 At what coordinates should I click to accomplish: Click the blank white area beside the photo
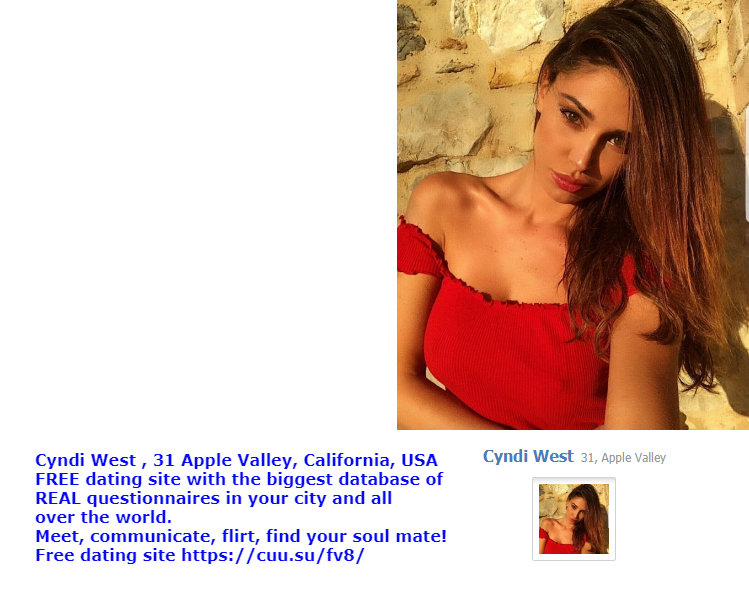point(198,215)
